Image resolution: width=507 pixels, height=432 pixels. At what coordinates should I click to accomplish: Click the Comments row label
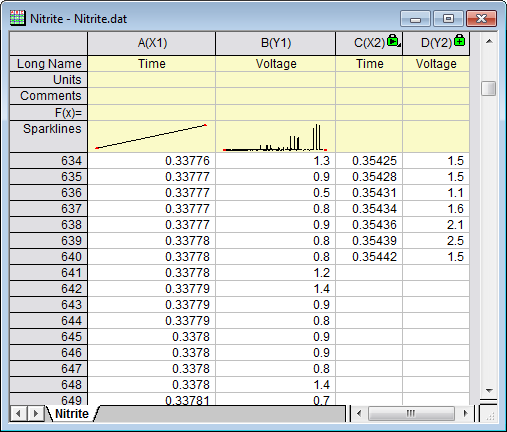pyautogui.click(x=49, y=96)
